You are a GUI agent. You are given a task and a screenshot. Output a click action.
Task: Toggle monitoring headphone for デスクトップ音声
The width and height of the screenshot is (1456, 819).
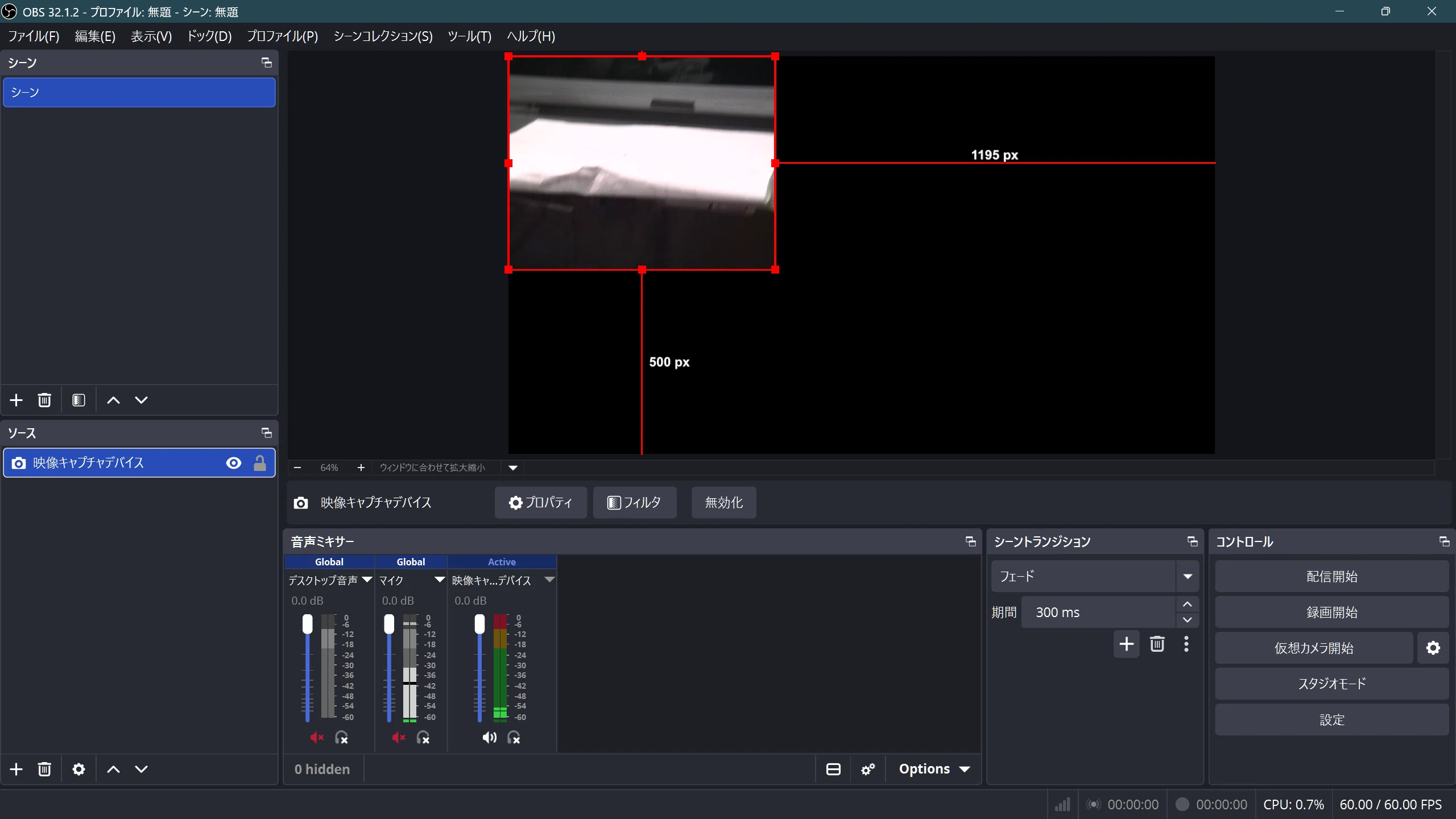click(341, 738)
